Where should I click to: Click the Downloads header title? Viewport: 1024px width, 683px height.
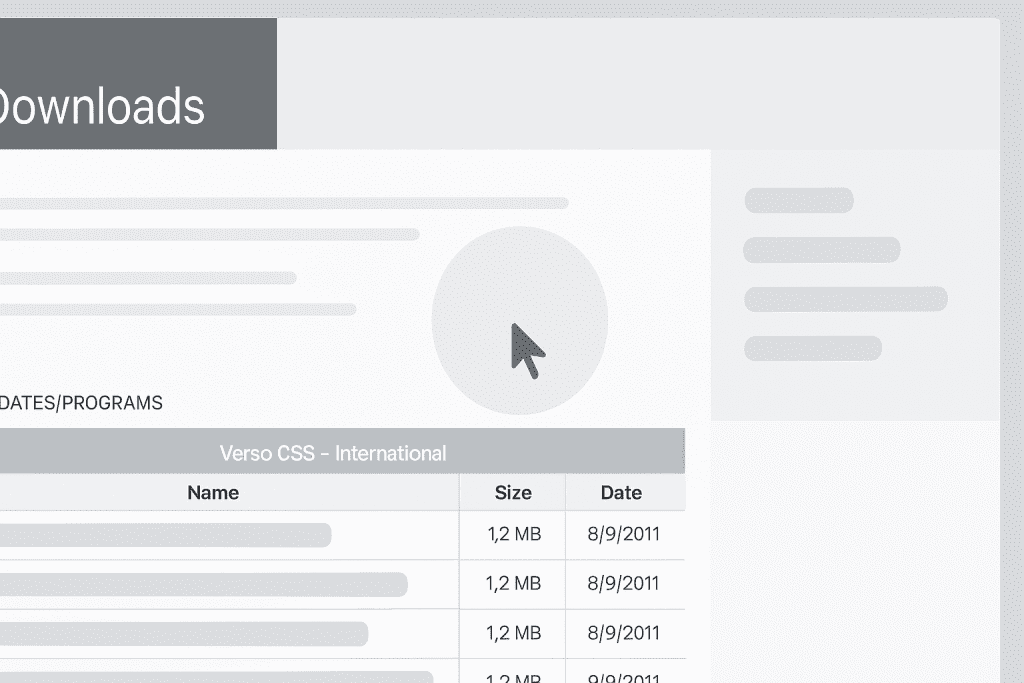click(x=102, y=106)
